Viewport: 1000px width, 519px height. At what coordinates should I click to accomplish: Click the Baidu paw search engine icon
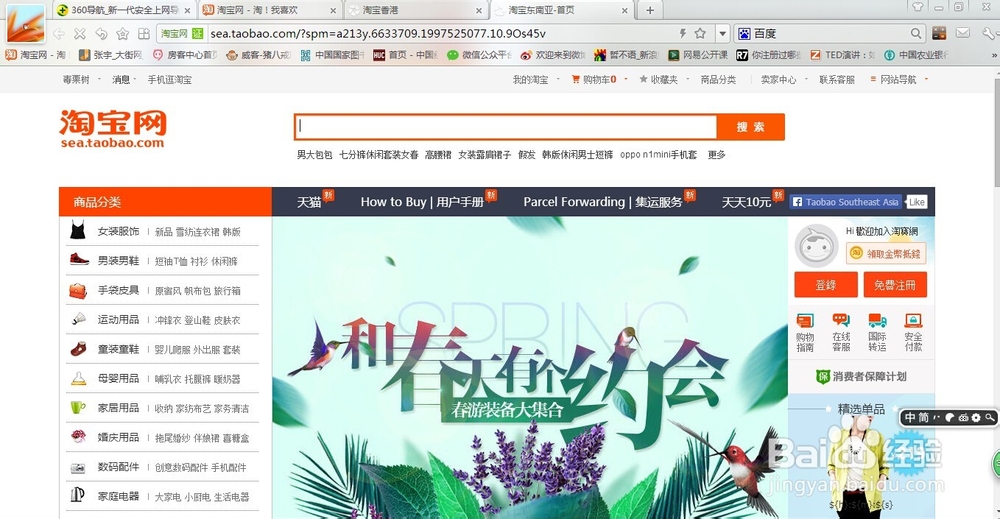(x=744, y=34)
